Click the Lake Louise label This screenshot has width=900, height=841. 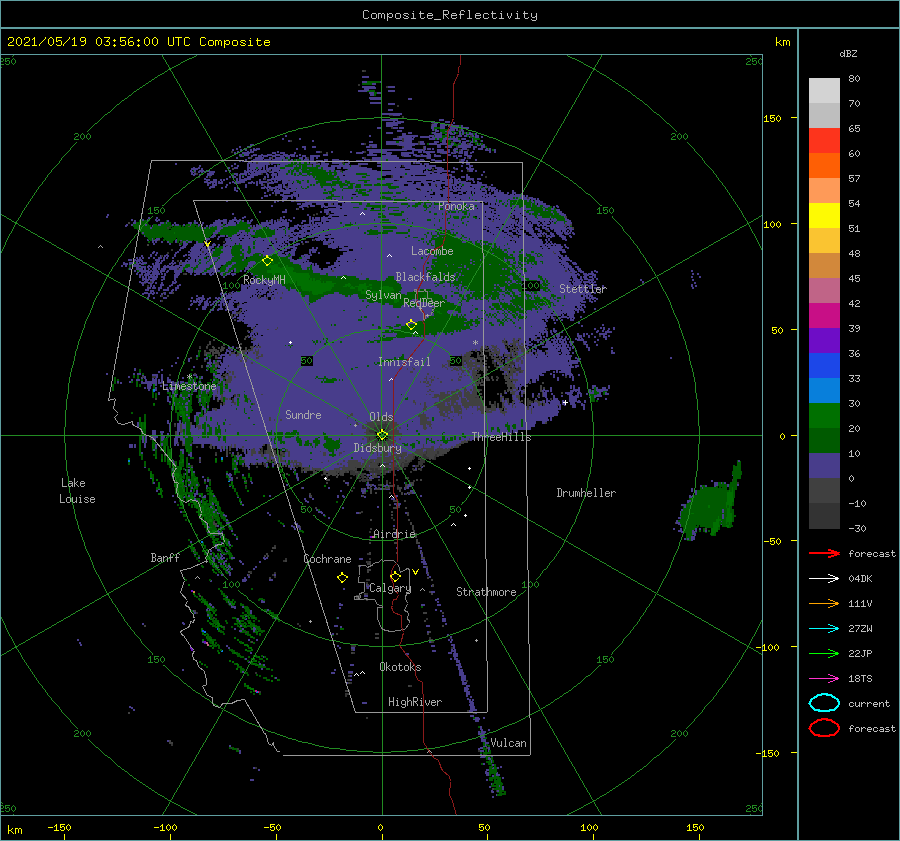(x=77, y=491)
